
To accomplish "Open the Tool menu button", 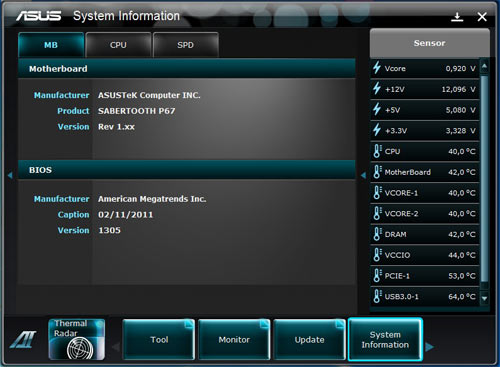I will pyautogui.click(x=159, y=340).
